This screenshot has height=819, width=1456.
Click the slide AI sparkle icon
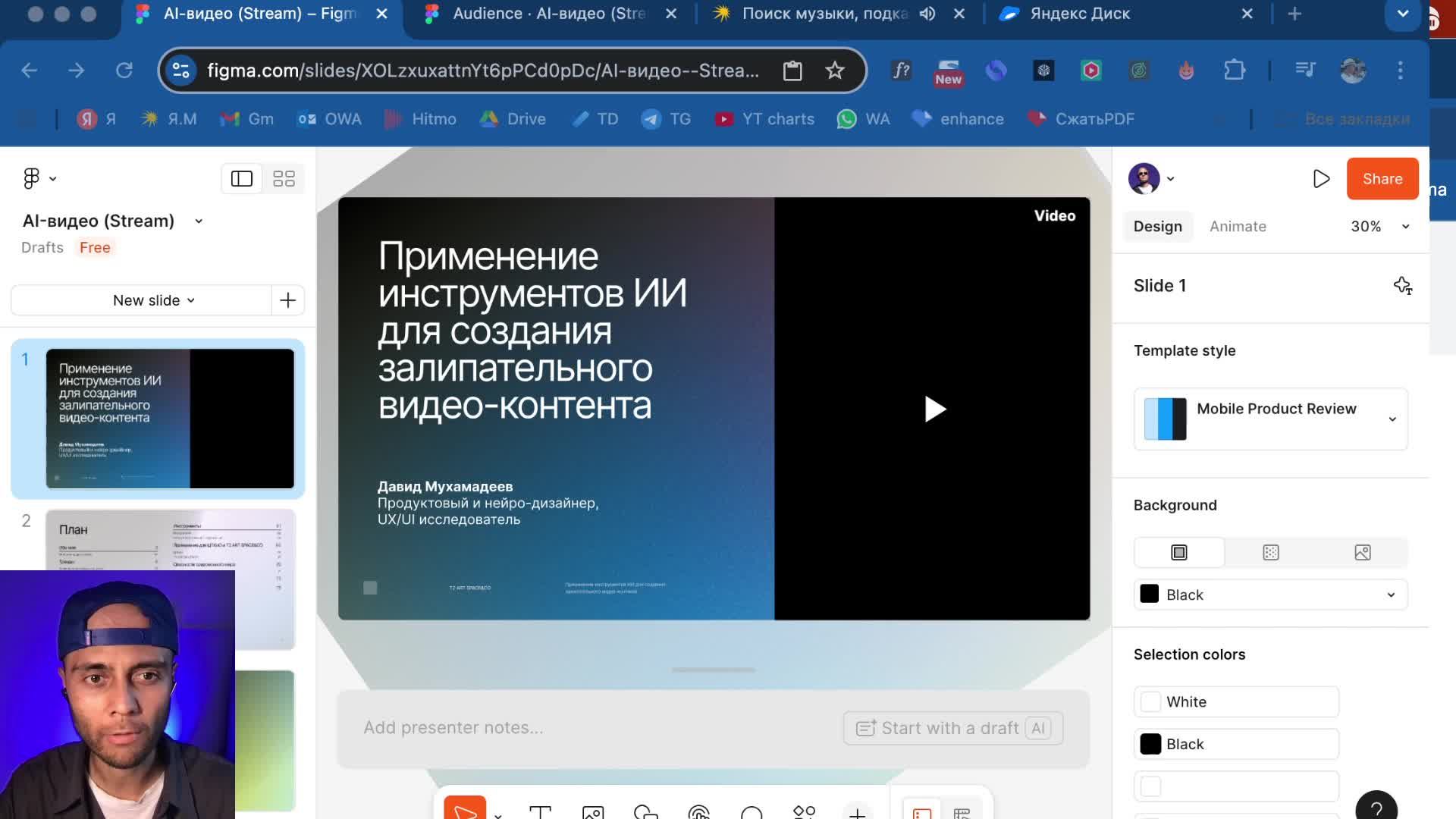click(x=1402, y=286)
